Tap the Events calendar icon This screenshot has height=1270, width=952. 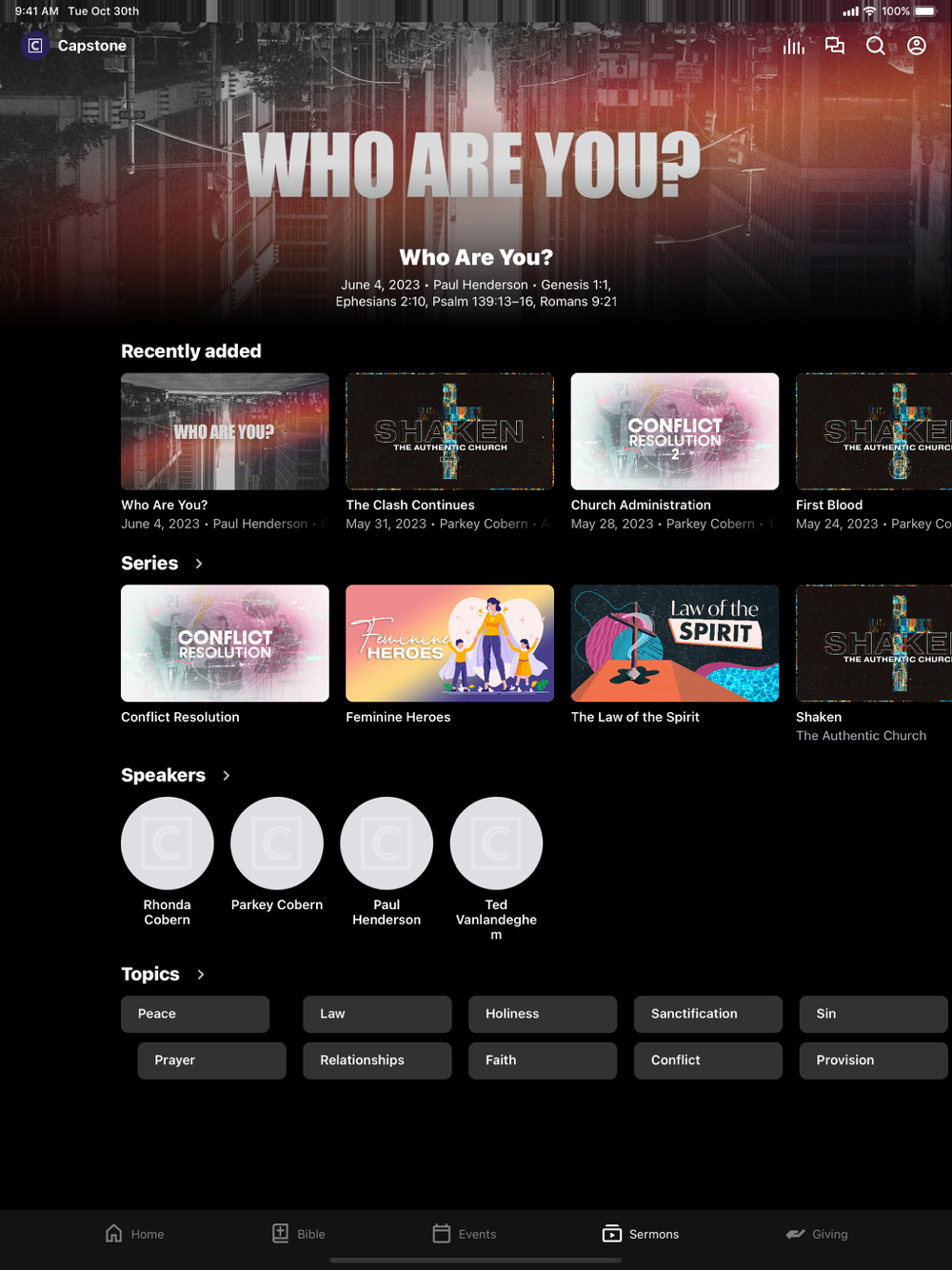442,1233
